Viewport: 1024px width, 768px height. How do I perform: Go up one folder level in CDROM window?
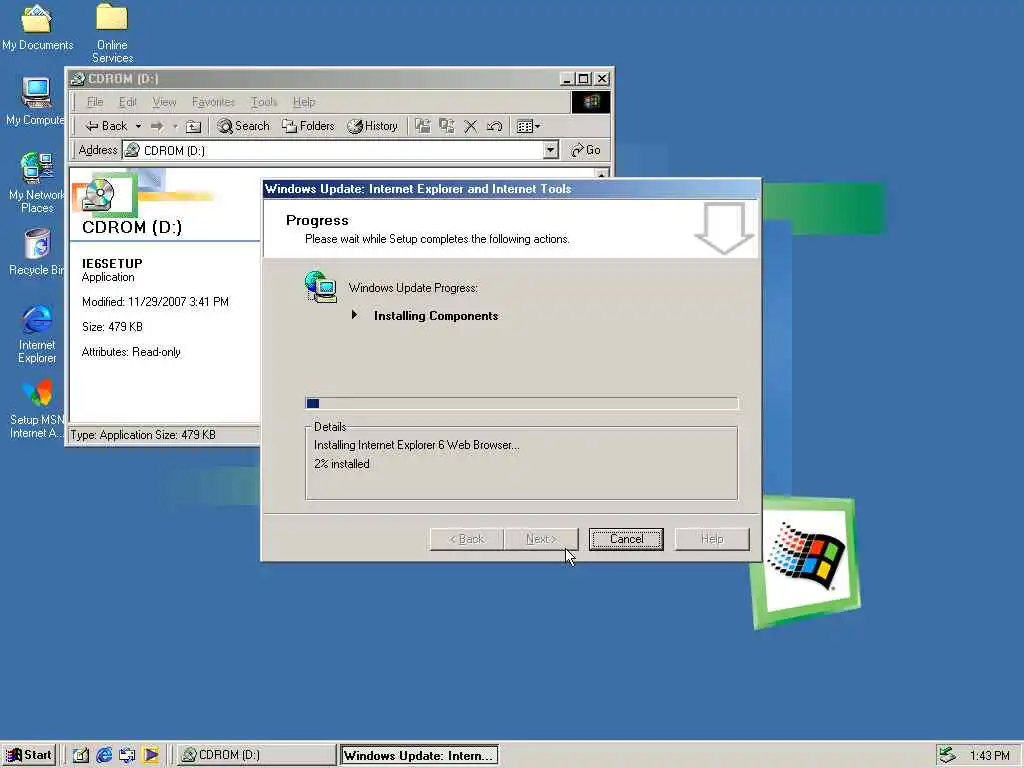point(193,126)
